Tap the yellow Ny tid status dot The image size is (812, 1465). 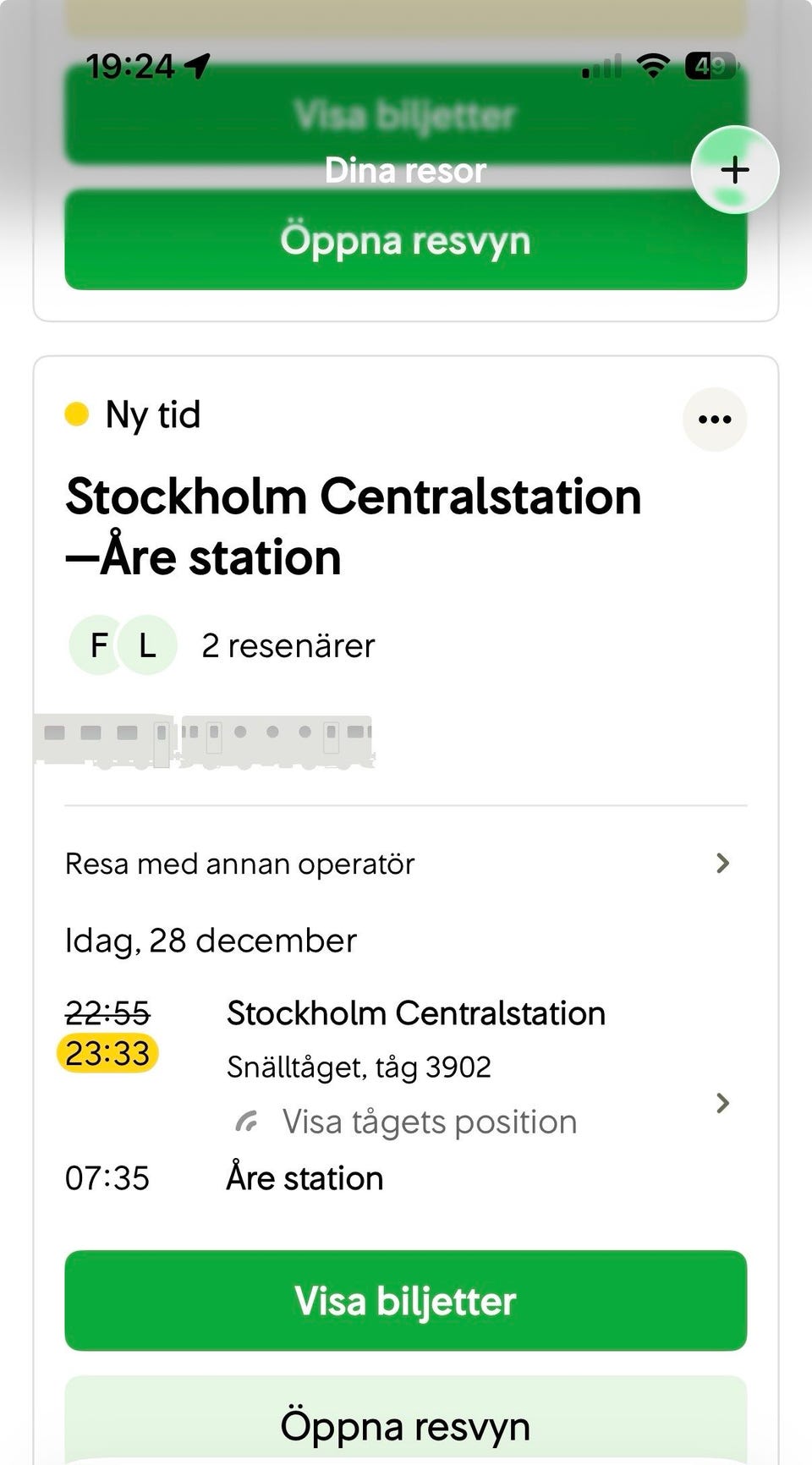click(x=77, y=414)
